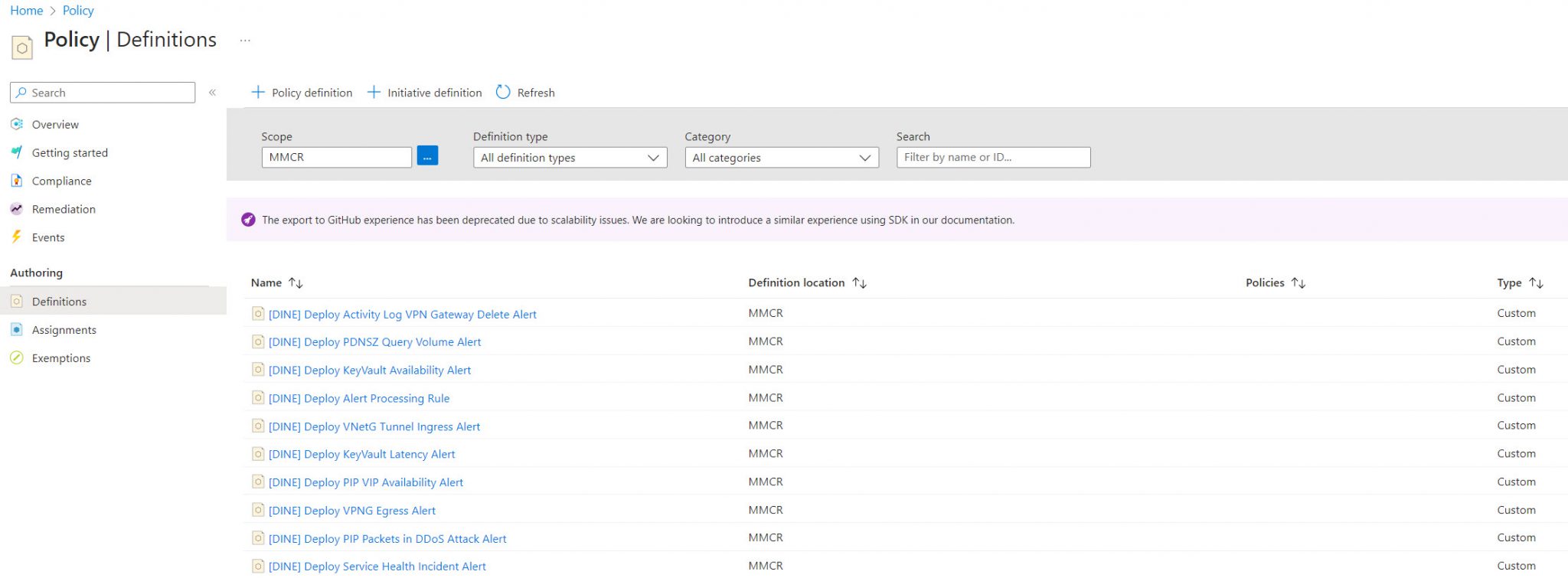This screenshot has height=578, width=1568.
Task: Select Definitions in Authoring section
Action: point(59,302)
